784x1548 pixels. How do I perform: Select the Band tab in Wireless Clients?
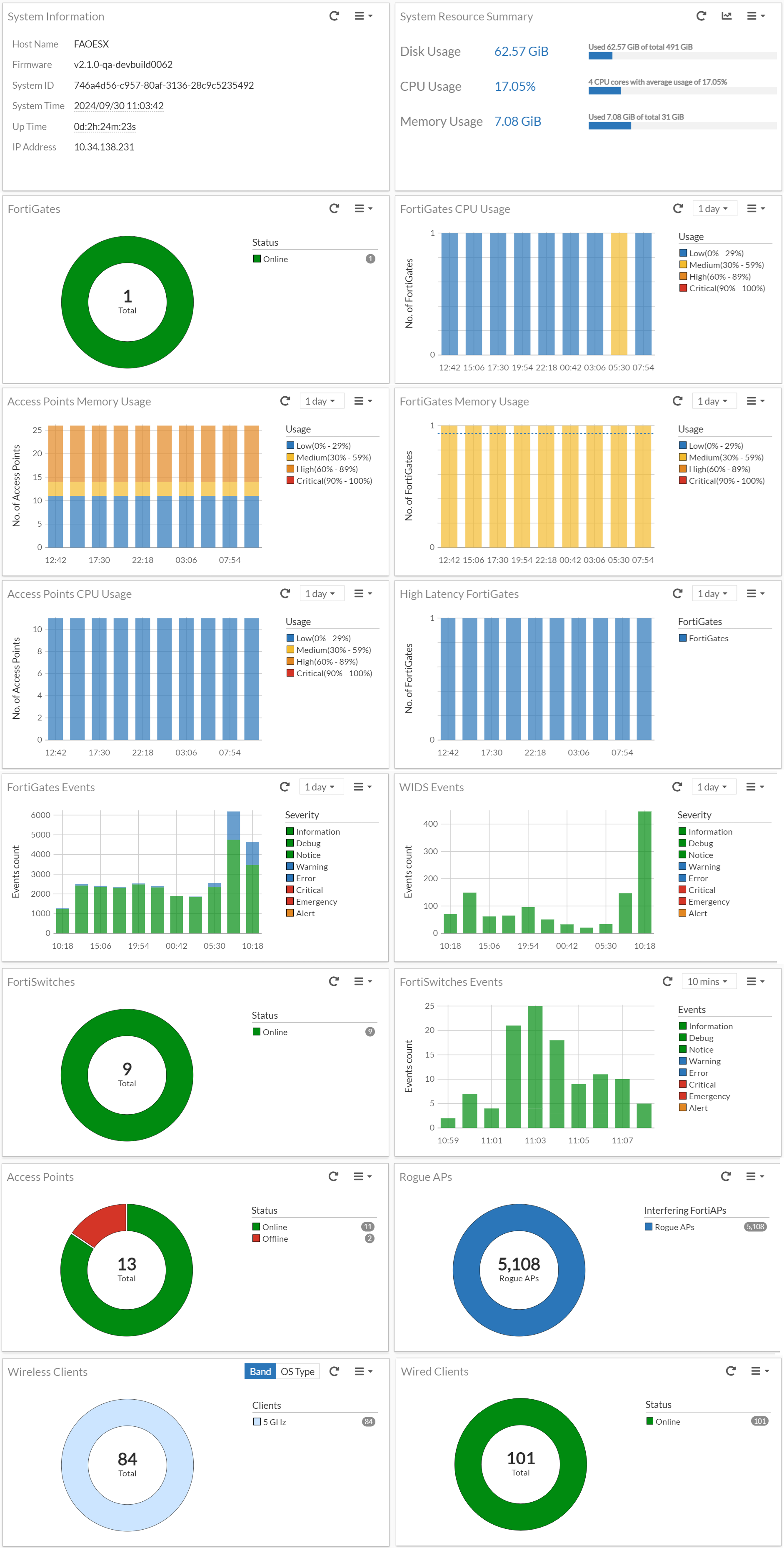point(260,1371)
